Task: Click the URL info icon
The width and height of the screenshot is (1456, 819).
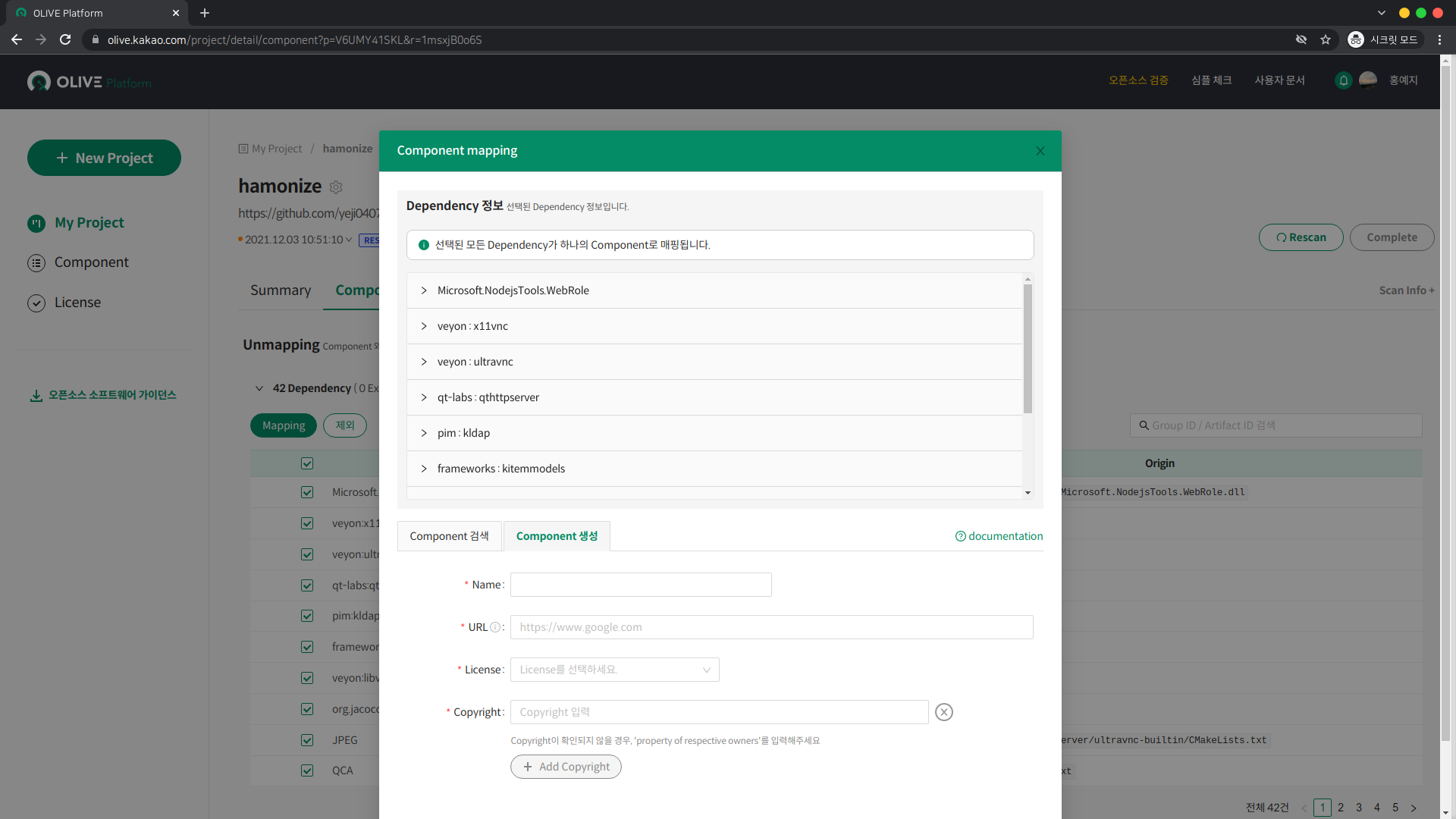Action: (x=495, y=627)
